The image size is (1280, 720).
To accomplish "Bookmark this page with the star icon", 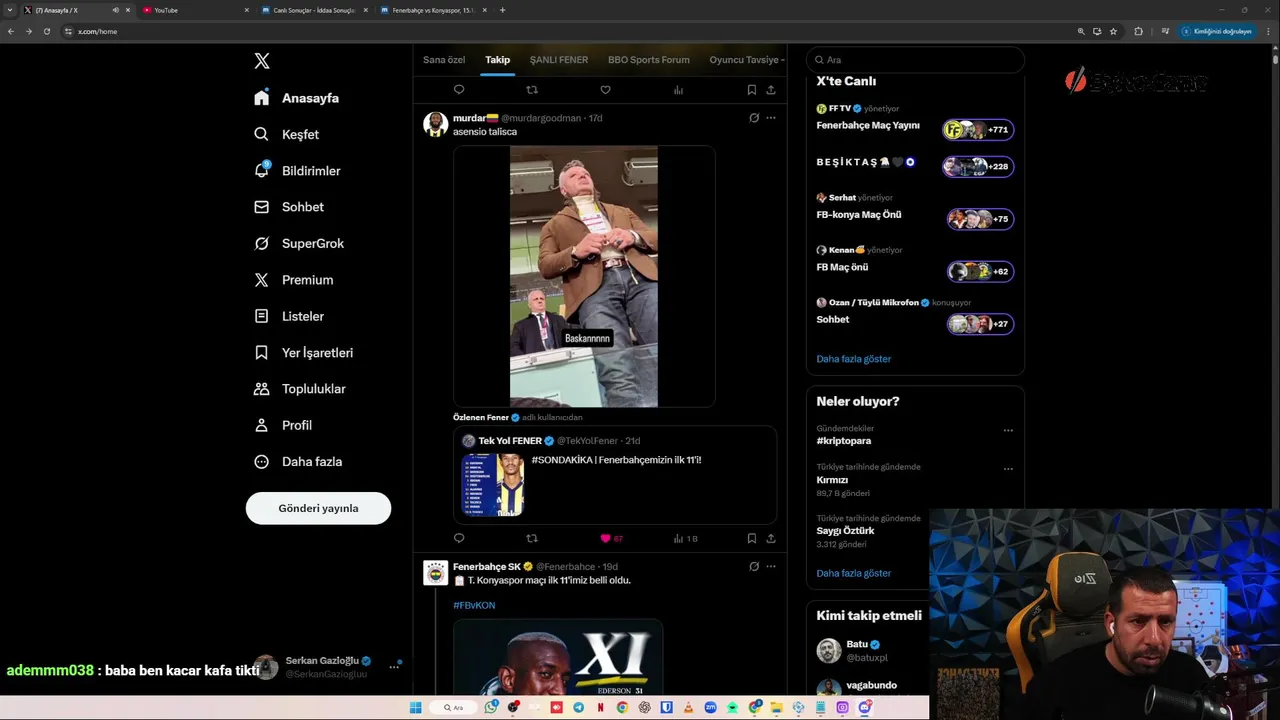I will (x=1113, y=31).
